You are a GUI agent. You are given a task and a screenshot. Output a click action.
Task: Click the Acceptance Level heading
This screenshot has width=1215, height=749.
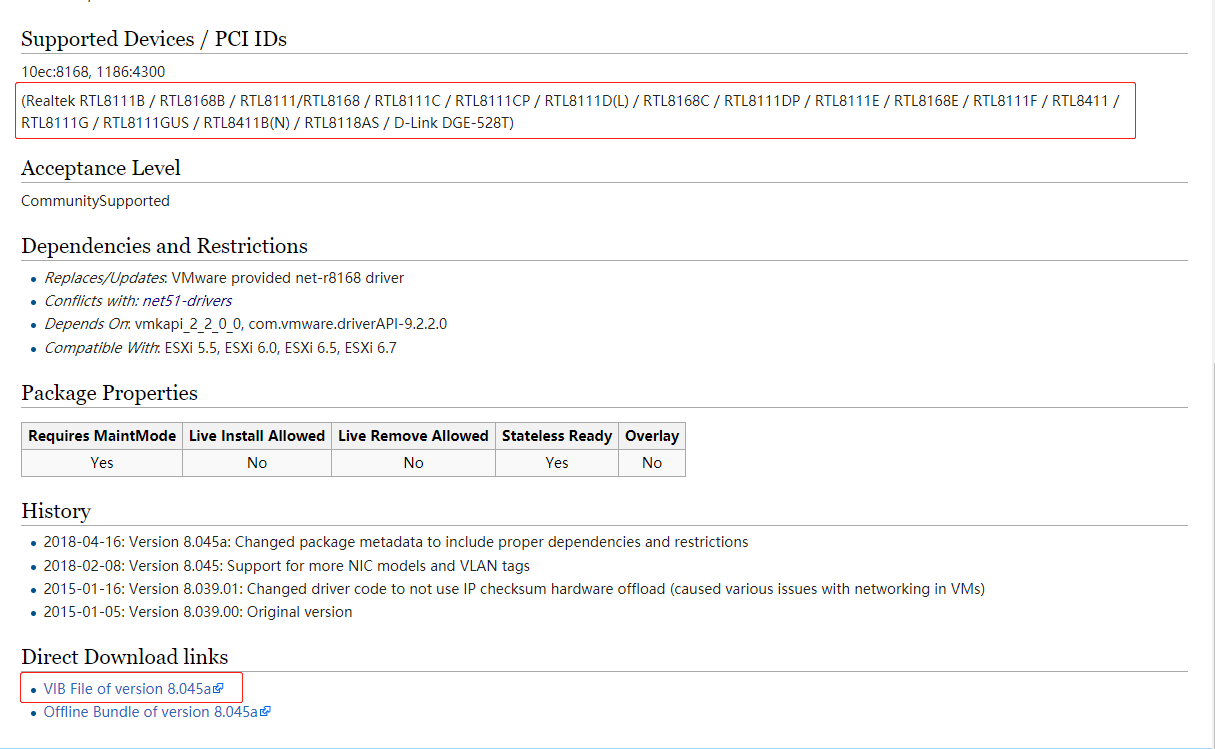coord(101,168)
